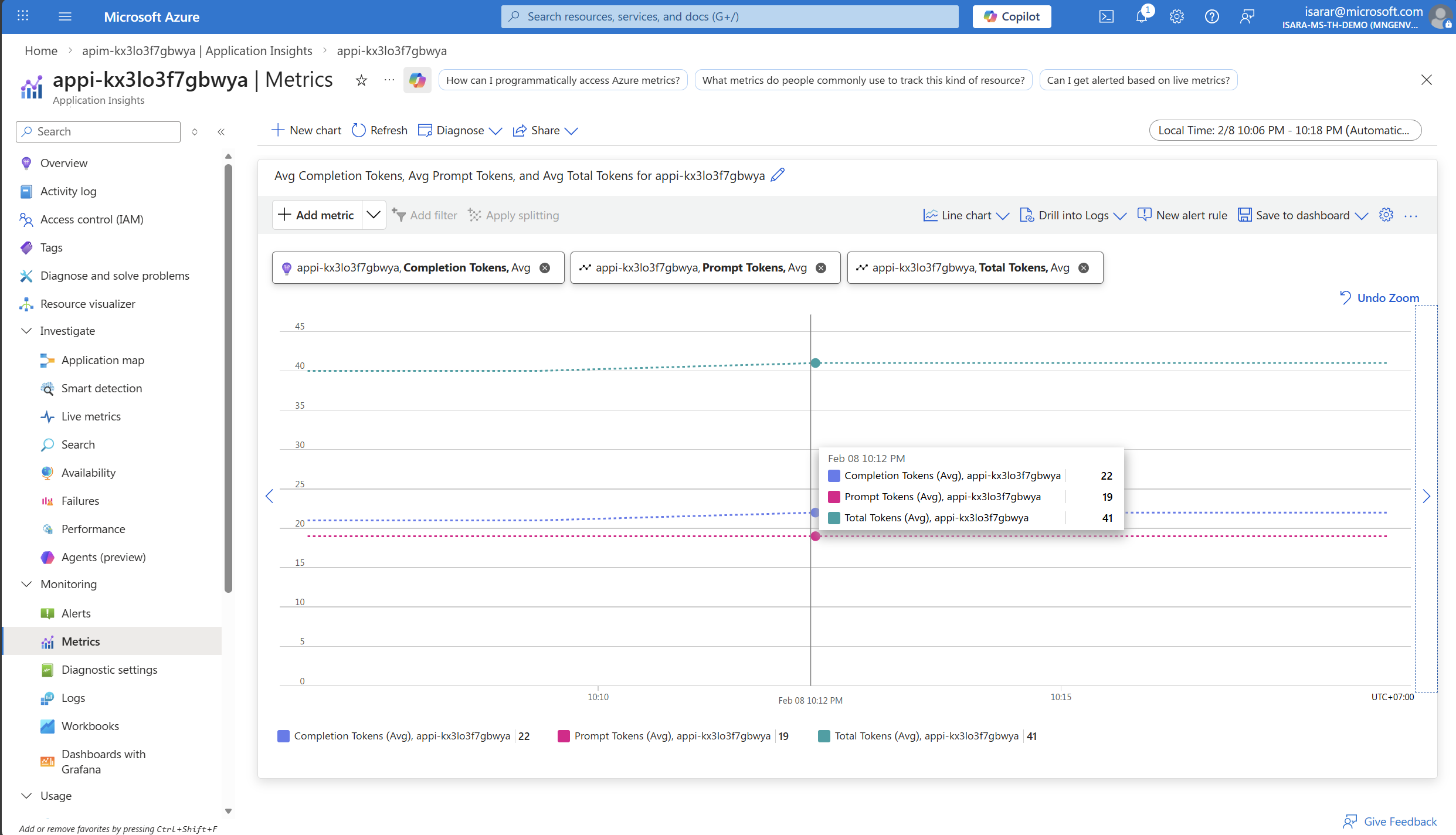
Task: Click the Completion Tokens legend swatch
Action: [283, 736]
